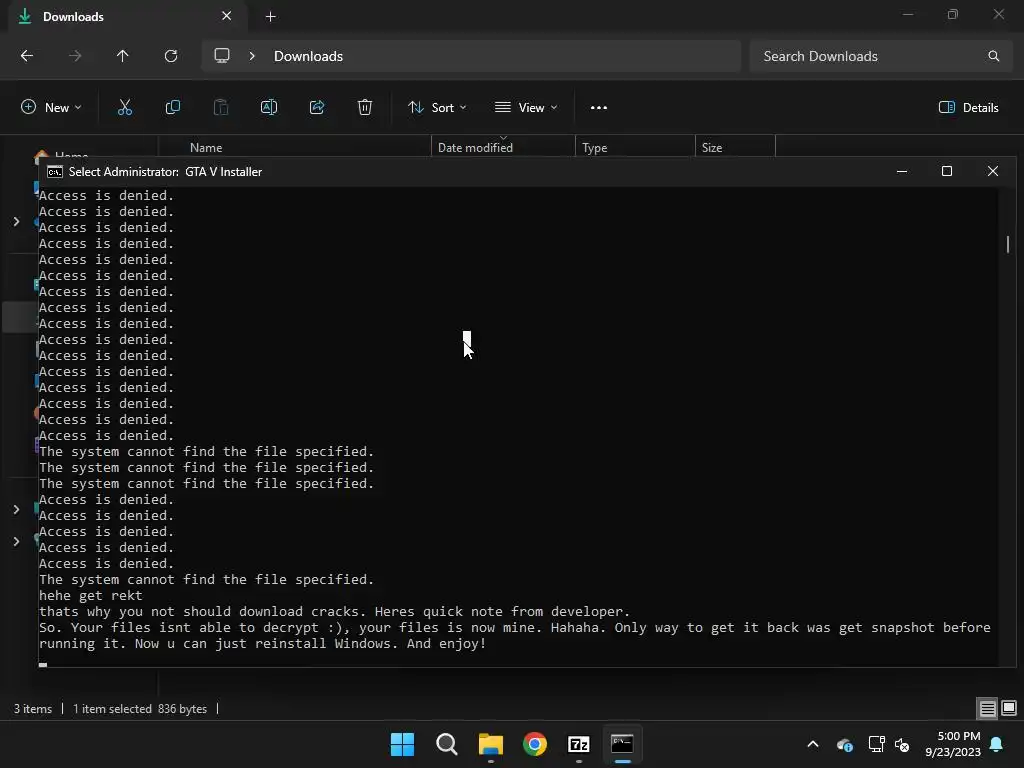Click the console icon in GTA V Installer title
Screen dimensions: 1024x768
tap(55, 172)
